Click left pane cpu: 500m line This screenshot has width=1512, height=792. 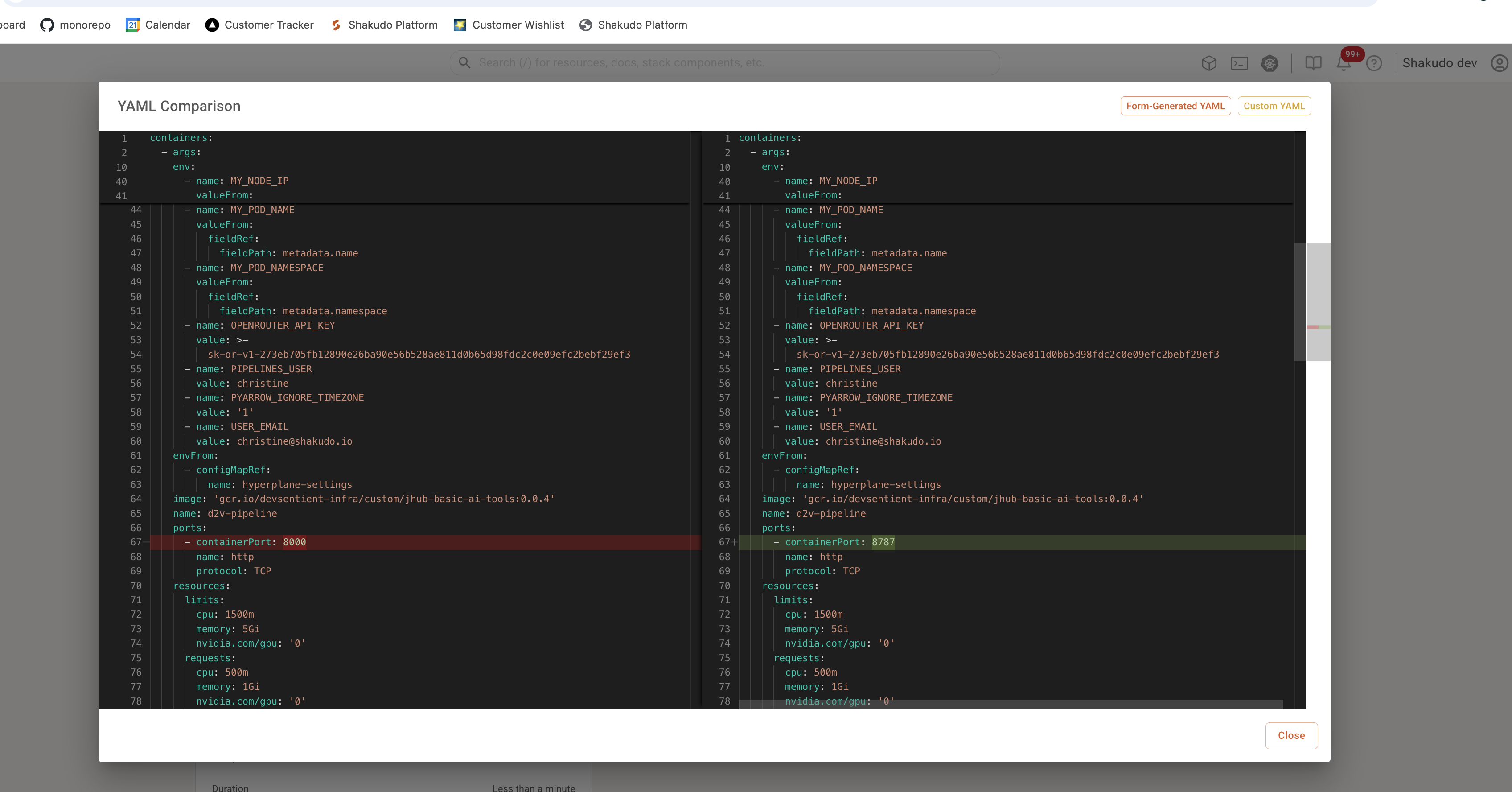pyautogui.click(x=222, y=672)
